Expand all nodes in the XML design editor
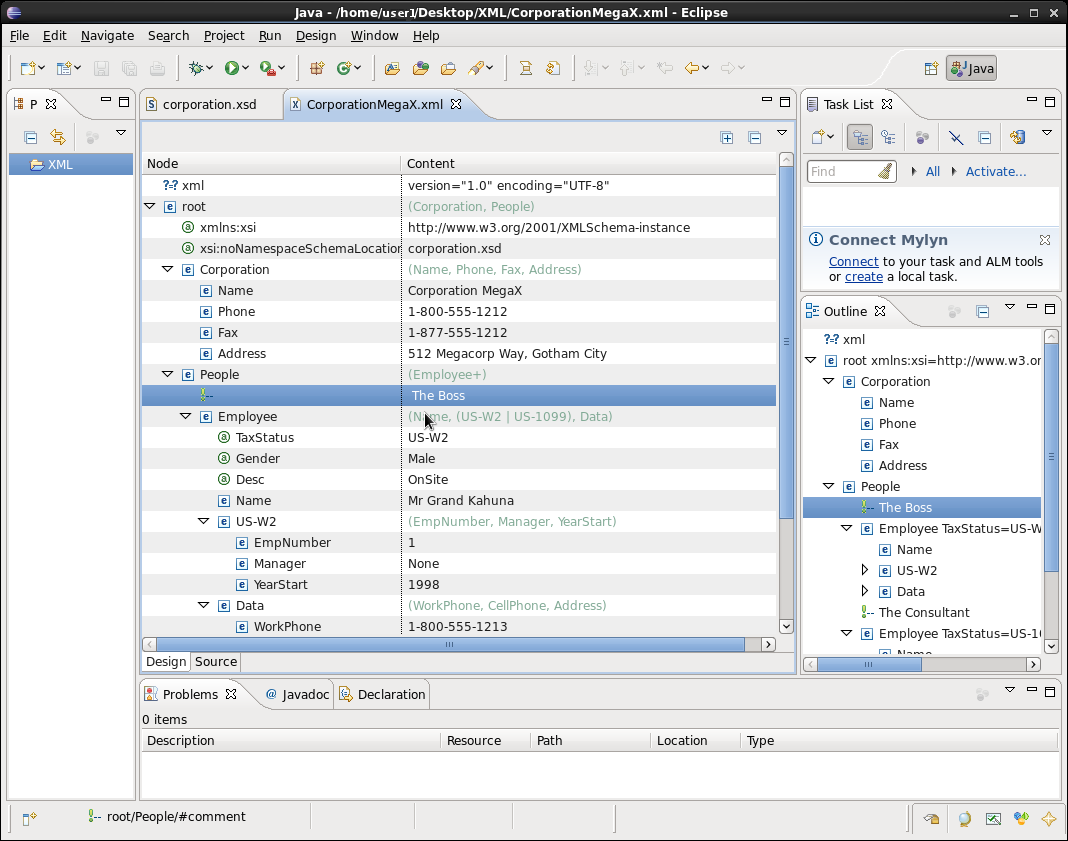 727,138
